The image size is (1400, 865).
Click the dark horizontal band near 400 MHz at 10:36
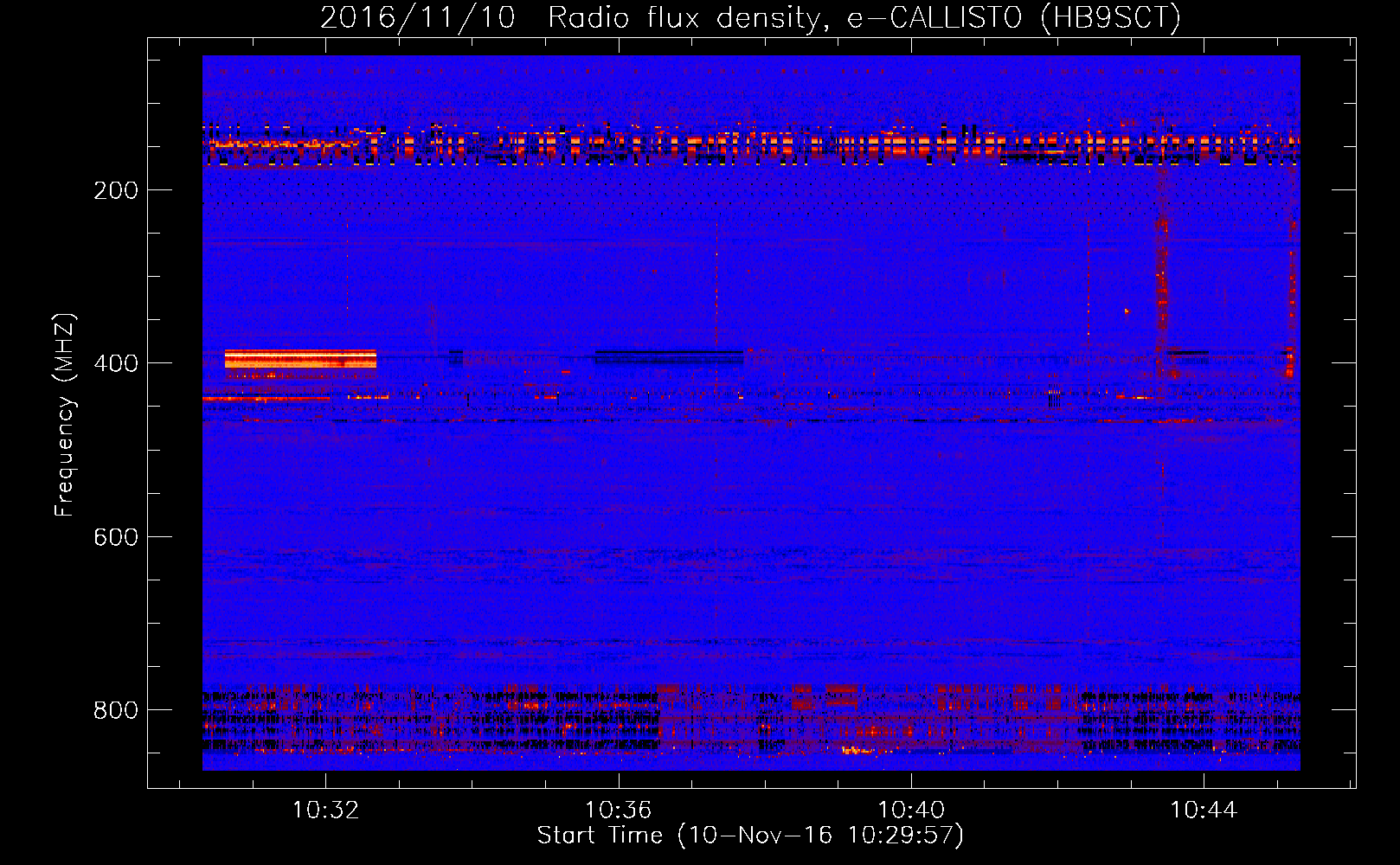(669, 356)
